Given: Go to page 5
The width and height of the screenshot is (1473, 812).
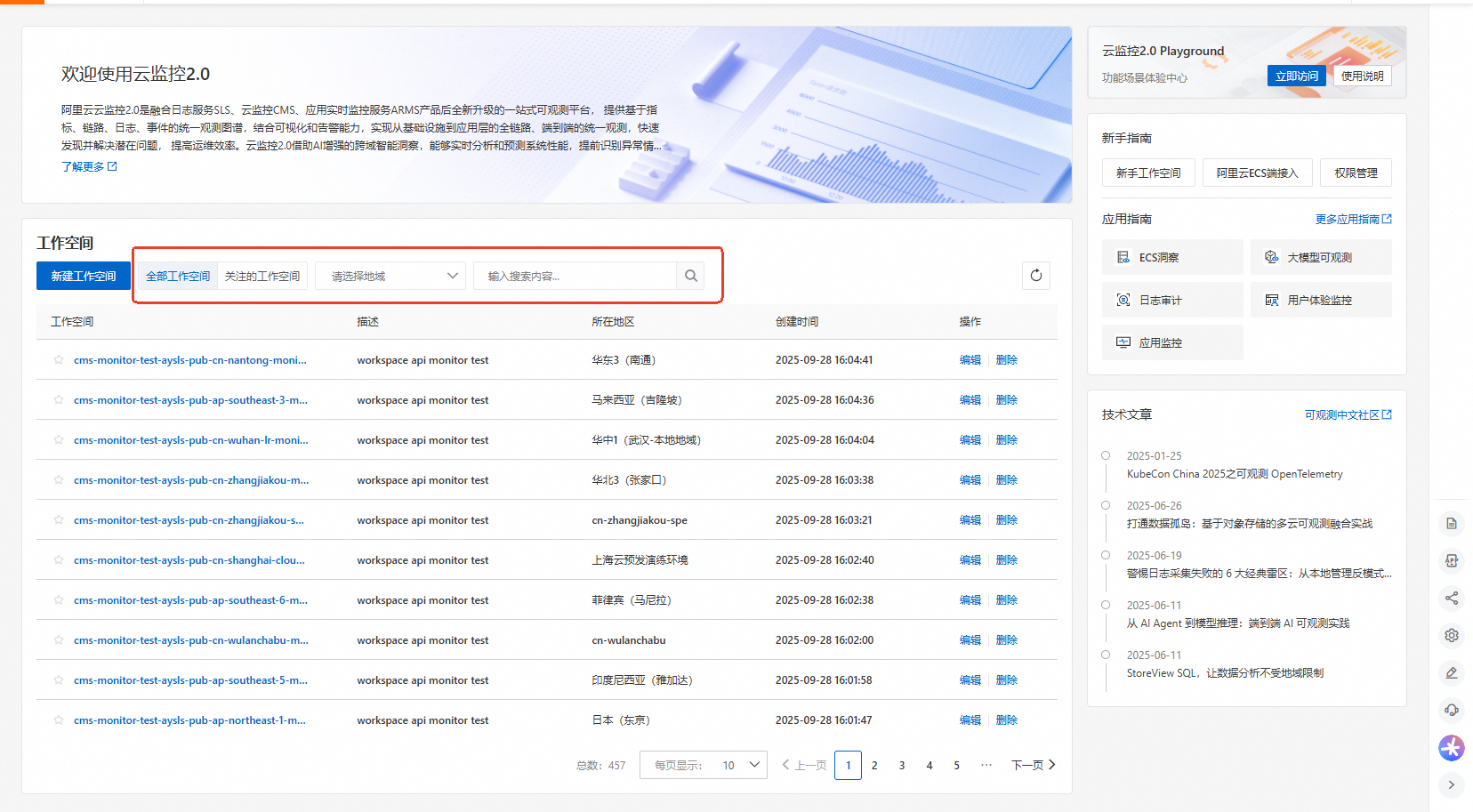Looking at the screenshot, I should [957, 765].
